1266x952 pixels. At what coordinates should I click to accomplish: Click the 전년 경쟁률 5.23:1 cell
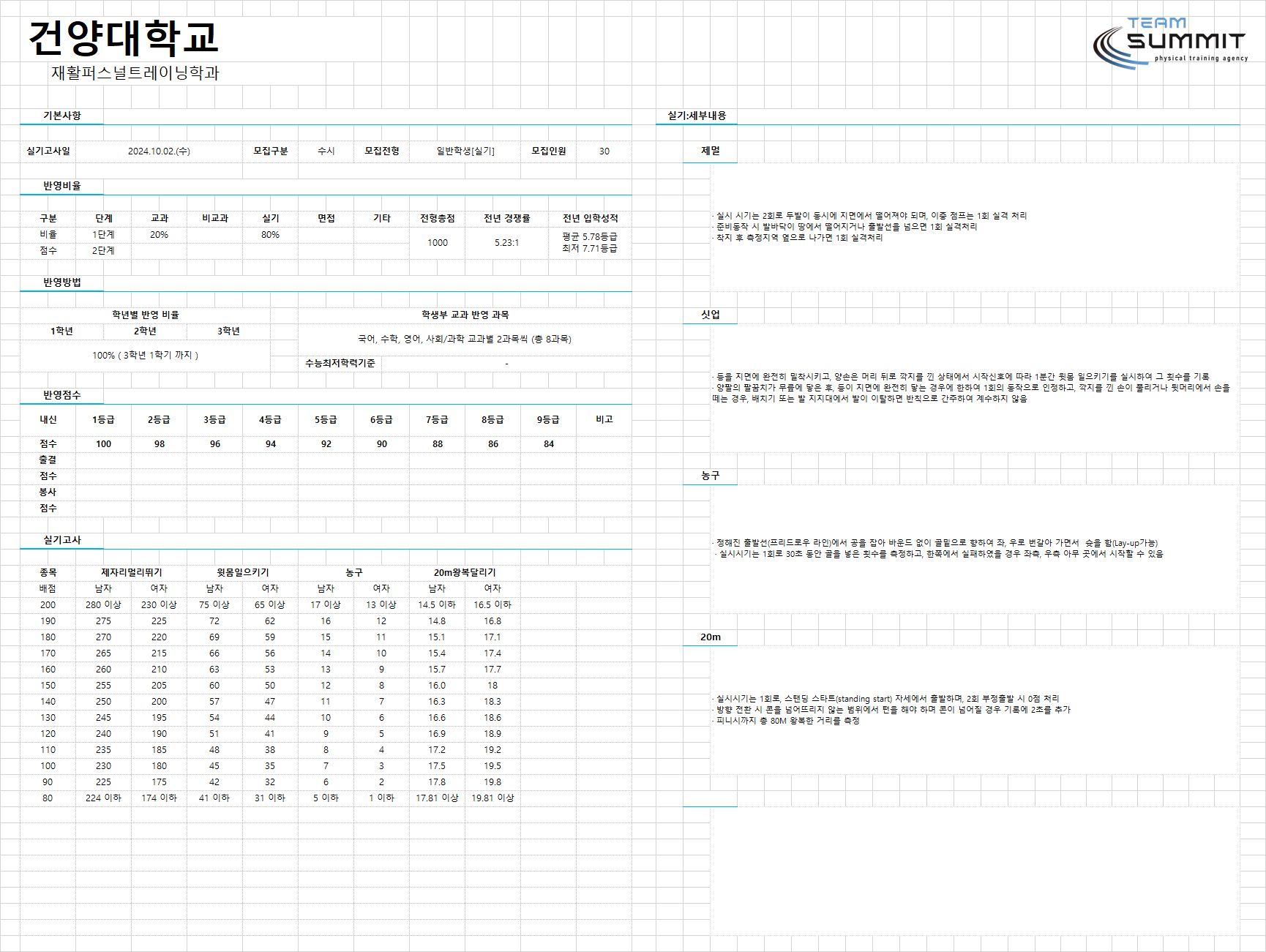pos(506,243)
